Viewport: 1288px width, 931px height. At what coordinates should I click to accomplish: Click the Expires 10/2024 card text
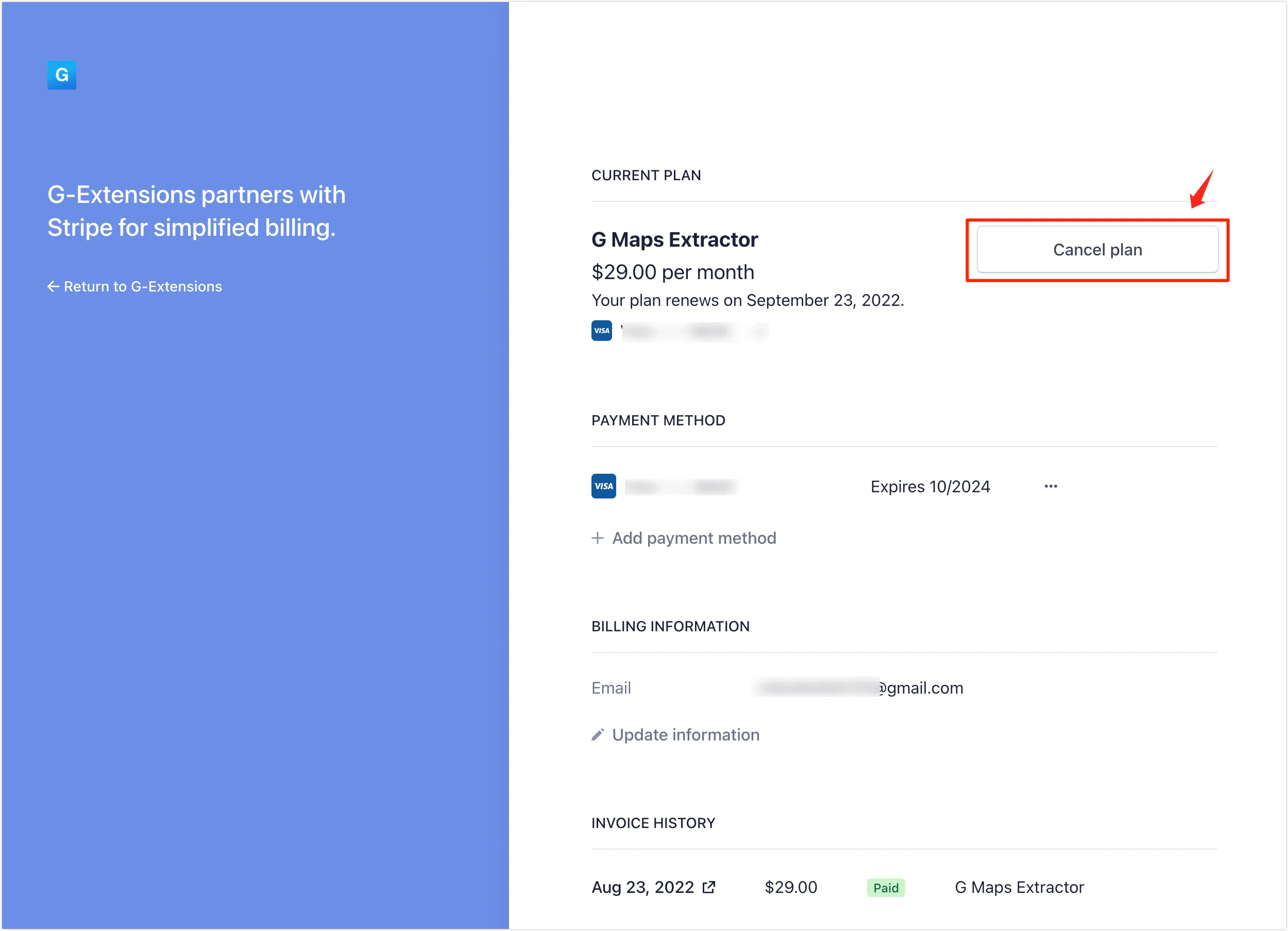(x=929, y=487)
